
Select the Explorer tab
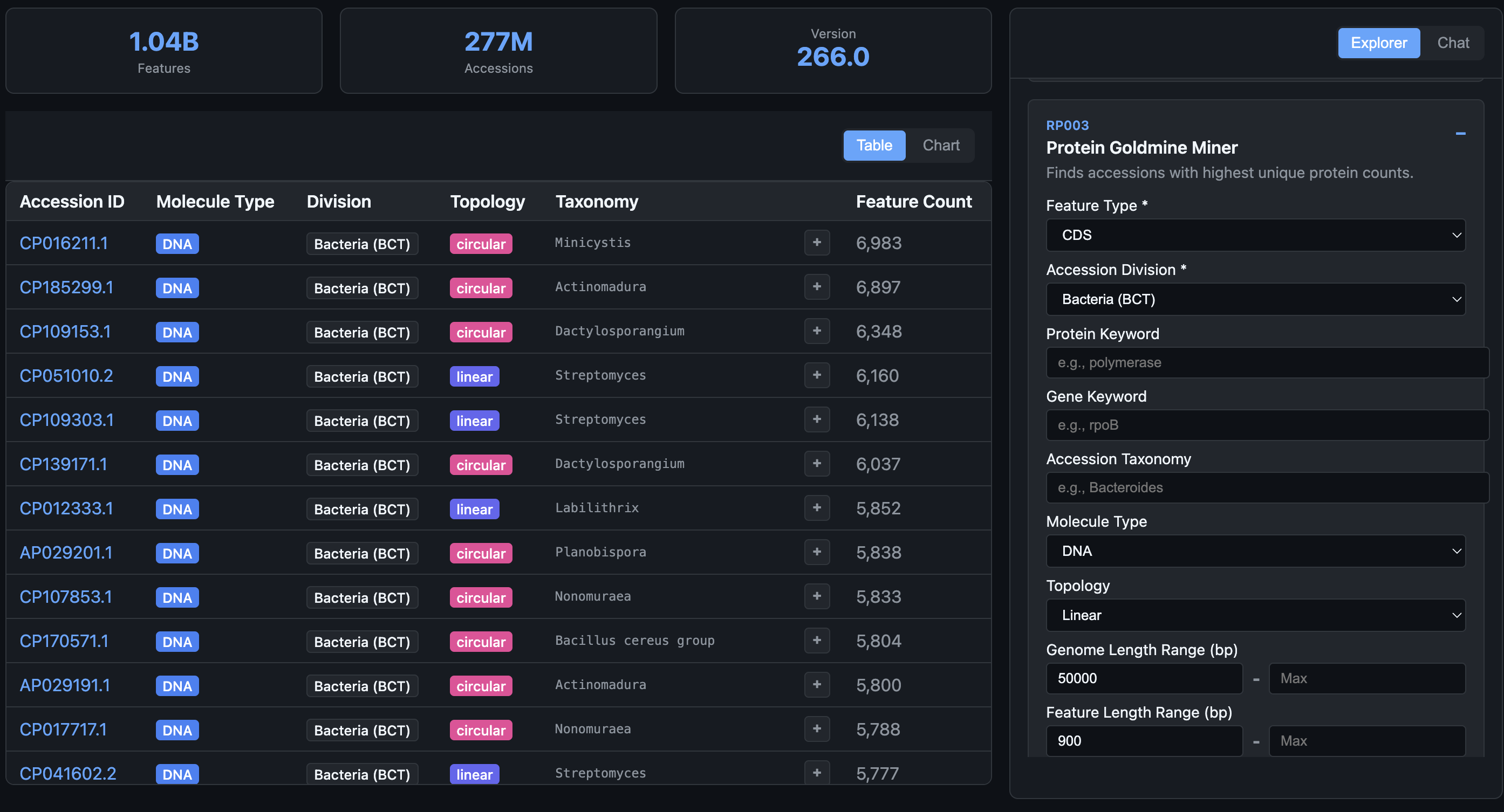1378,43
